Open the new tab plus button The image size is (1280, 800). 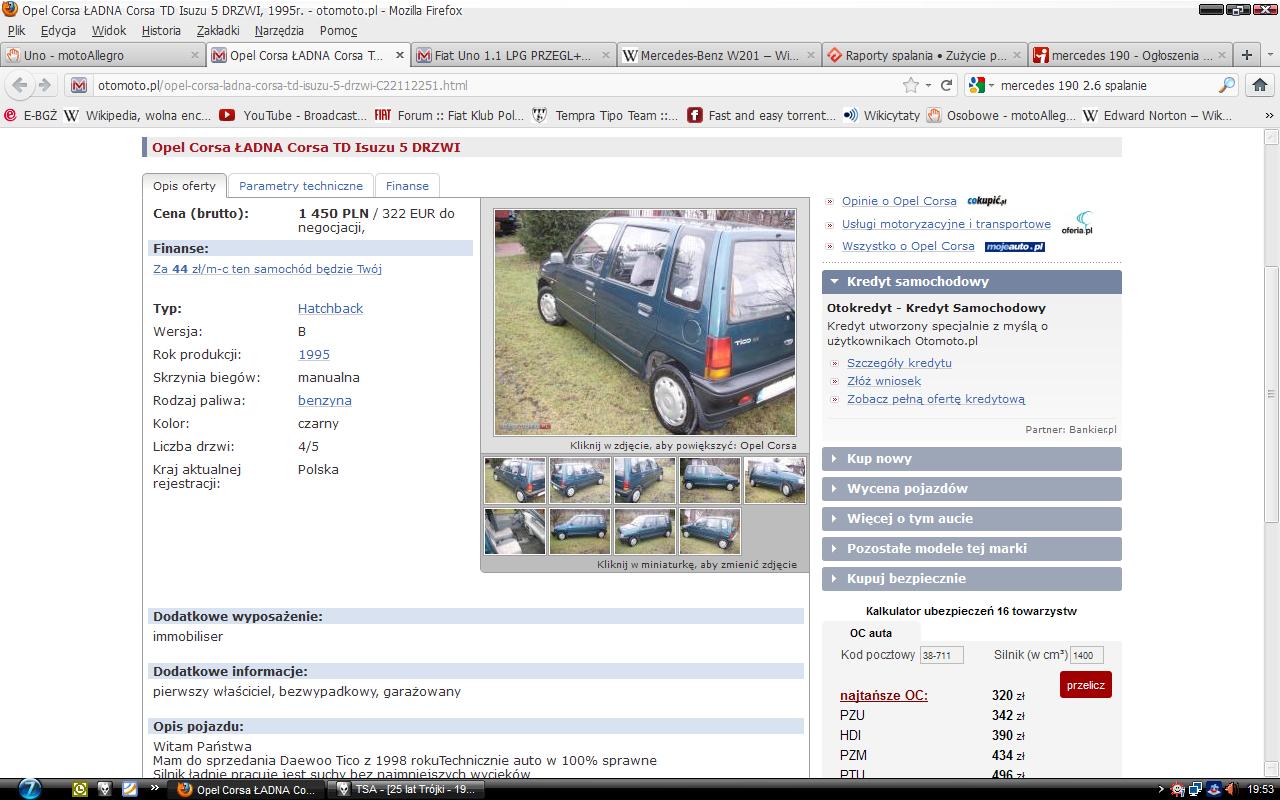coord(1247,55)
